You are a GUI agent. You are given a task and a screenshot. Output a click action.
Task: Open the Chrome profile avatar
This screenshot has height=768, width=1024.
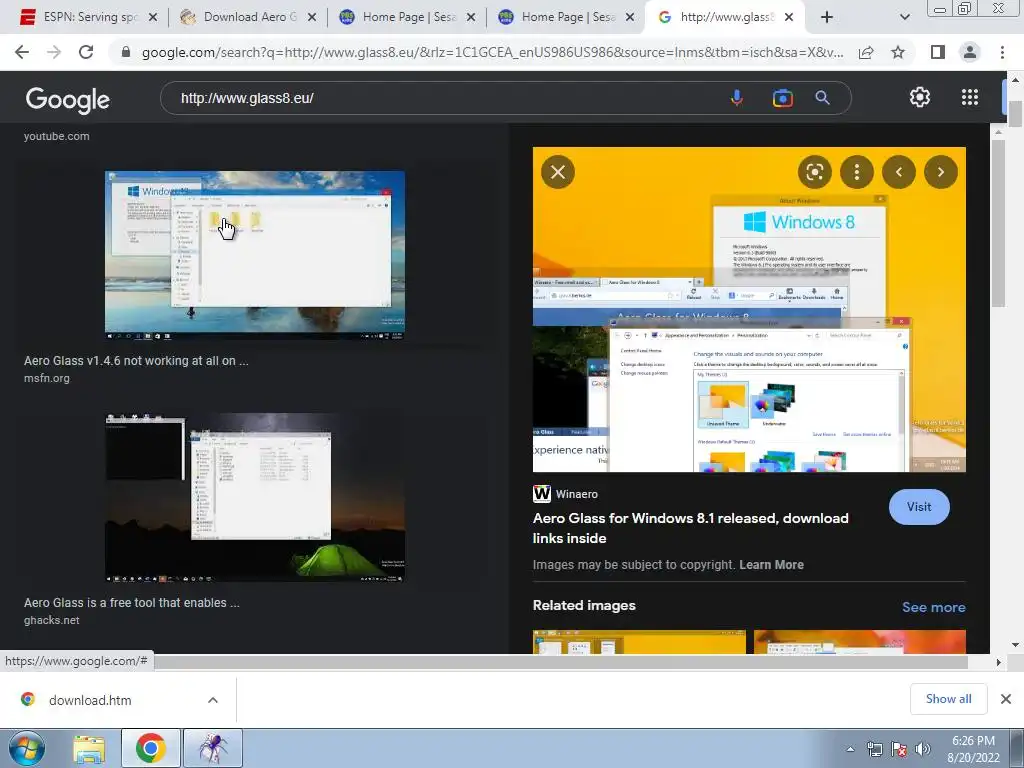(x=970, y=52)
